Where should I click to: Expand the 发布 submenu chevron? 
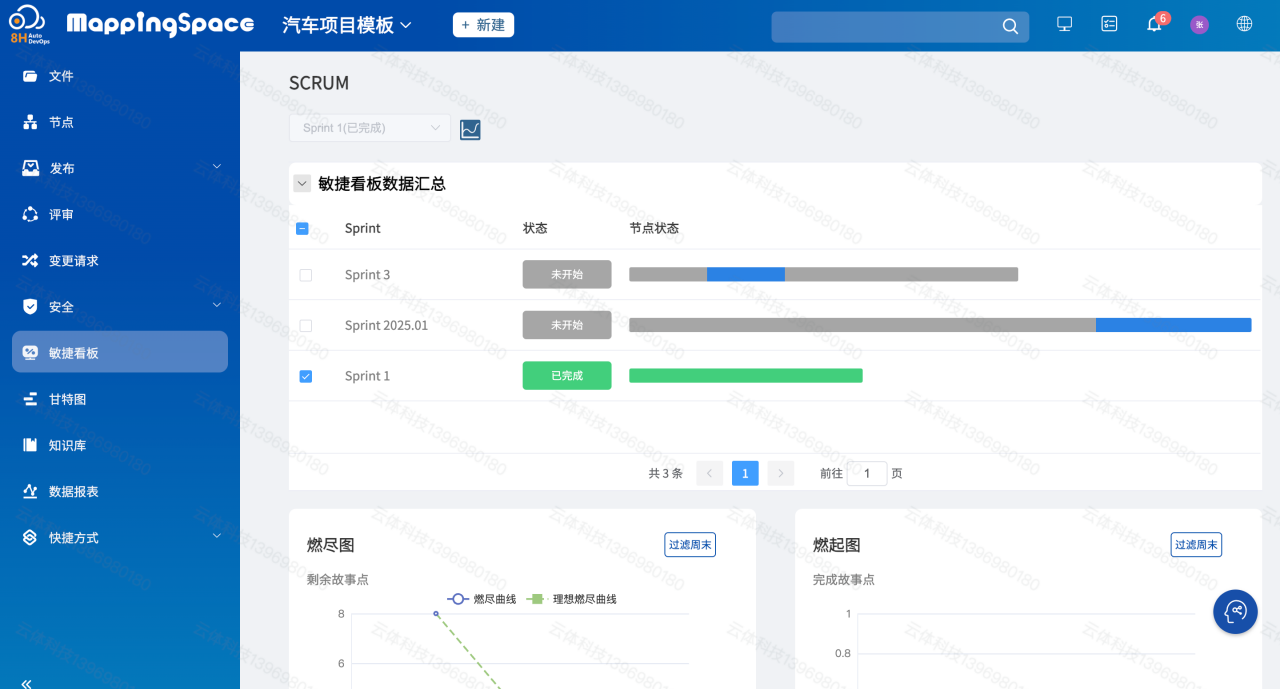tap(217, 167)
